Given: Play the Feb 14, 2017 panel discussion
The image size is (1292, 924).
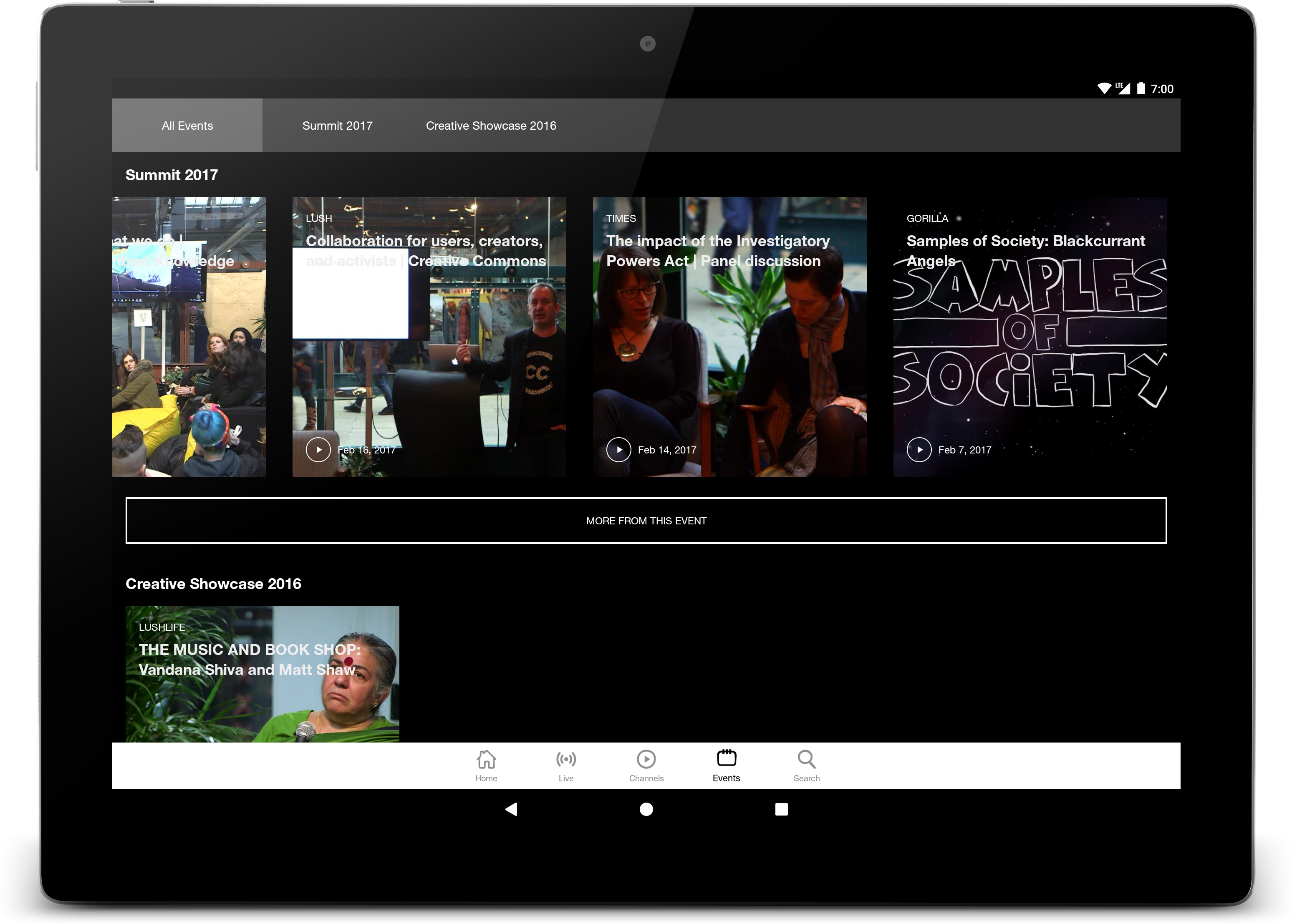Looking at the screenshot, I should [619, 449].
